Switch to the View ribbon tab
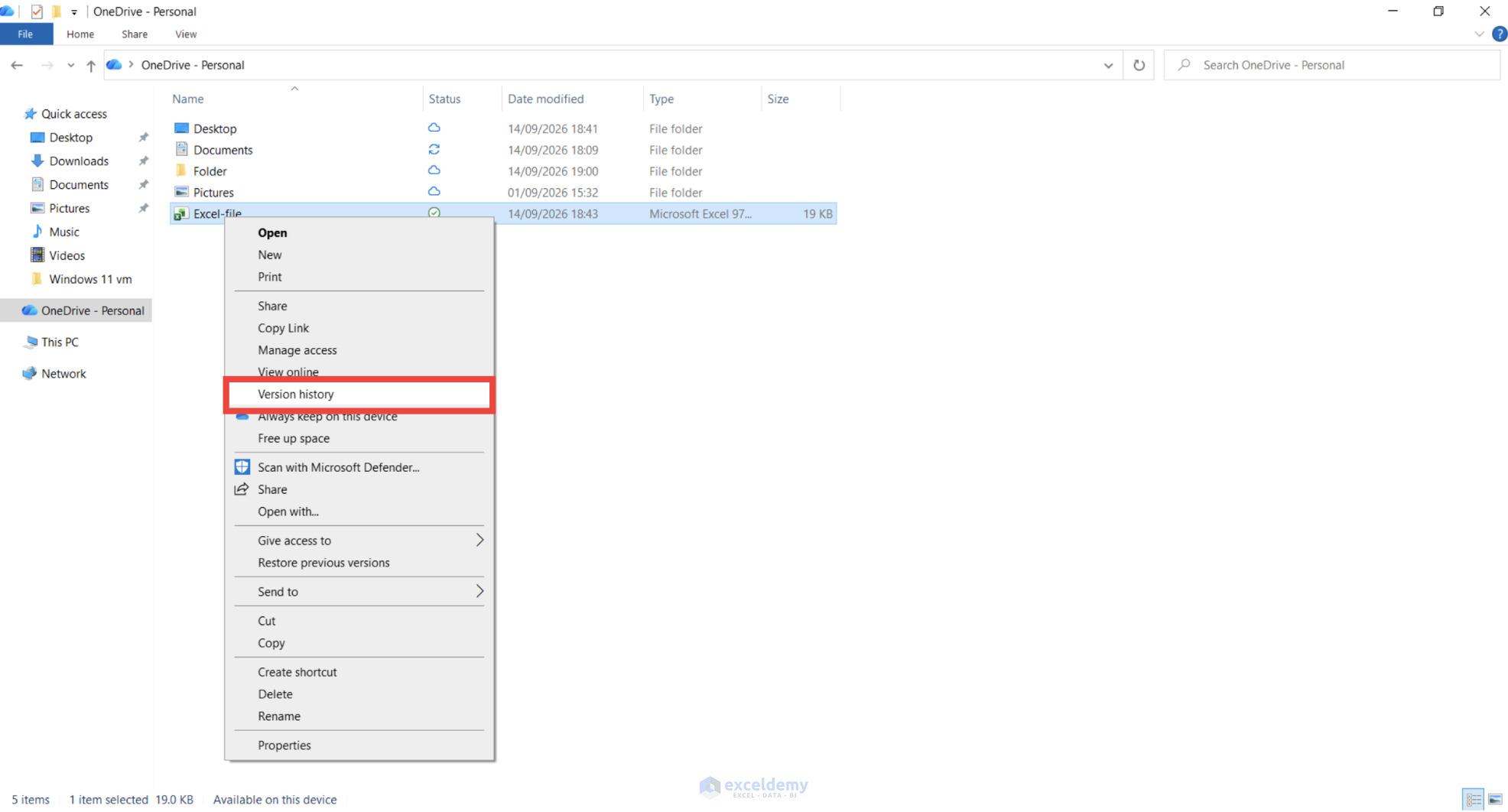Image resolution: width=1508 pixels, height=812 pixels. coord(186,34)
